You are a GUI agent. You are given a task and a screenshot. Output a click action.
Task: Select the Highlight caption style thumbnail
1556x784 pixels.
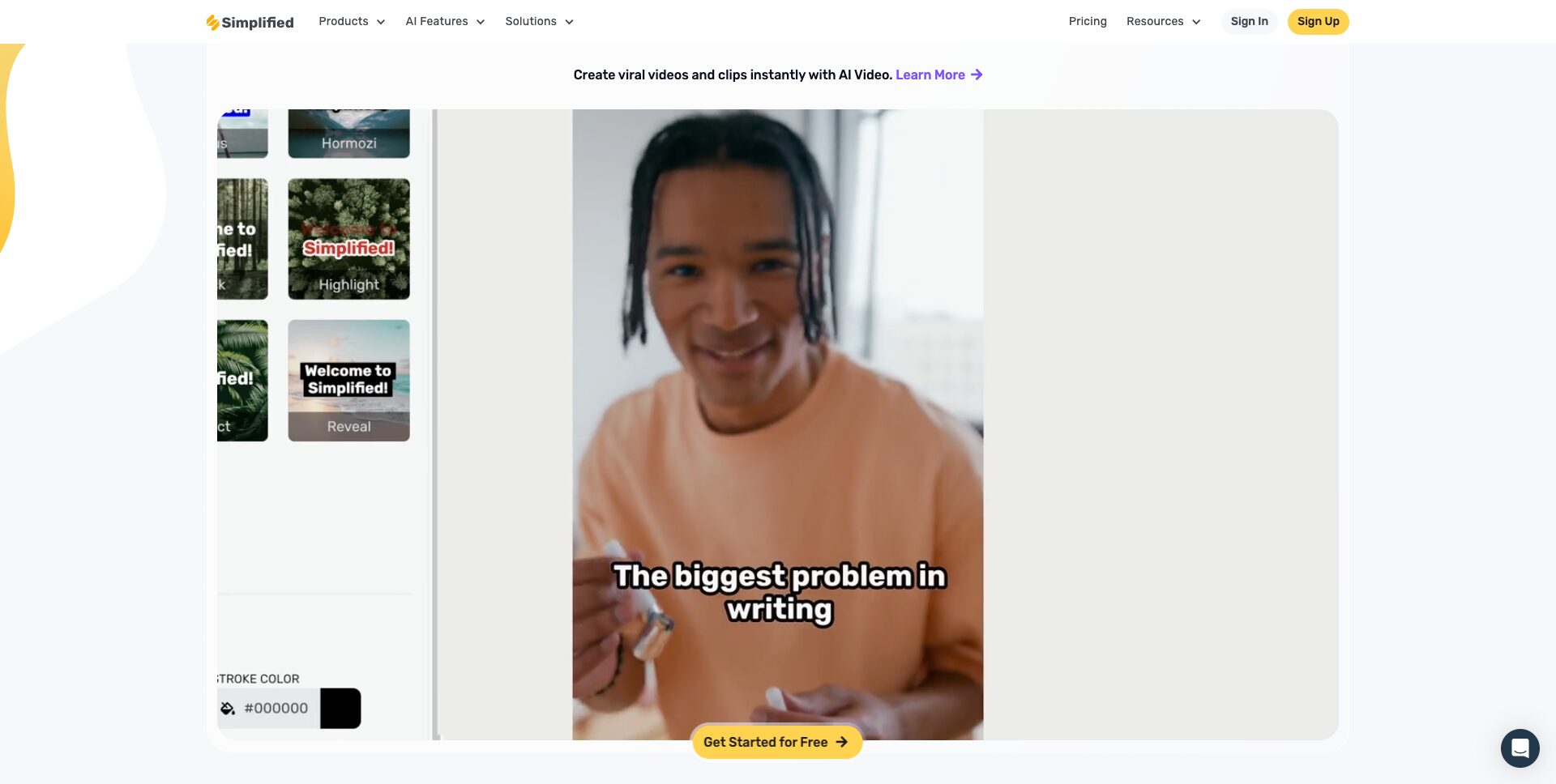click(x=348, y=238)
